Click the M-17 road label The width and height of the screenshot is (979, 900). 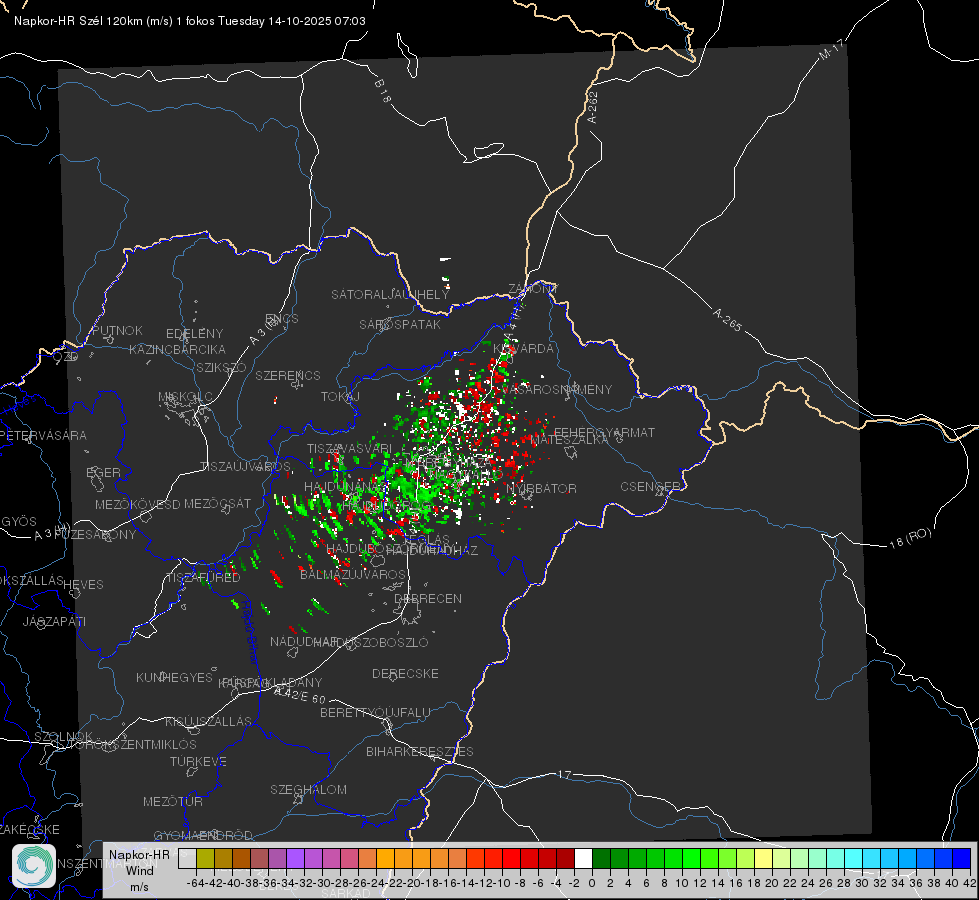tap(831, 49)
